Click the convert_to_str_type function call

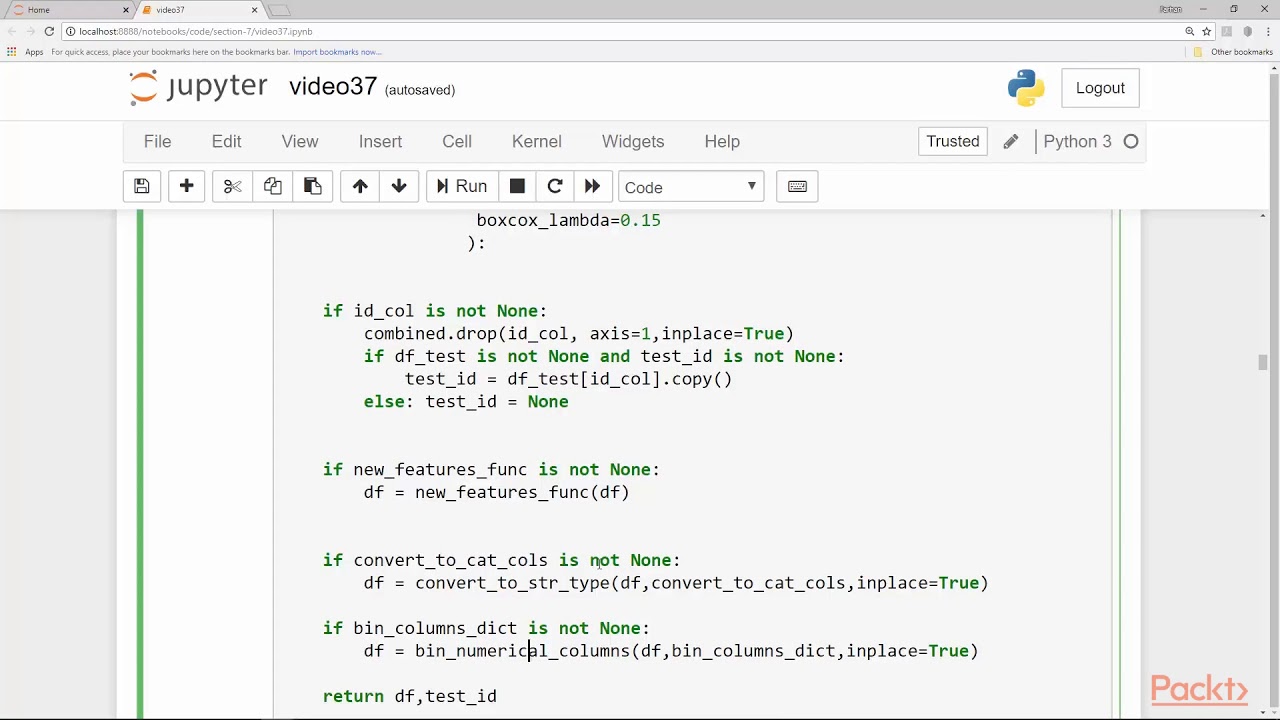702,583
